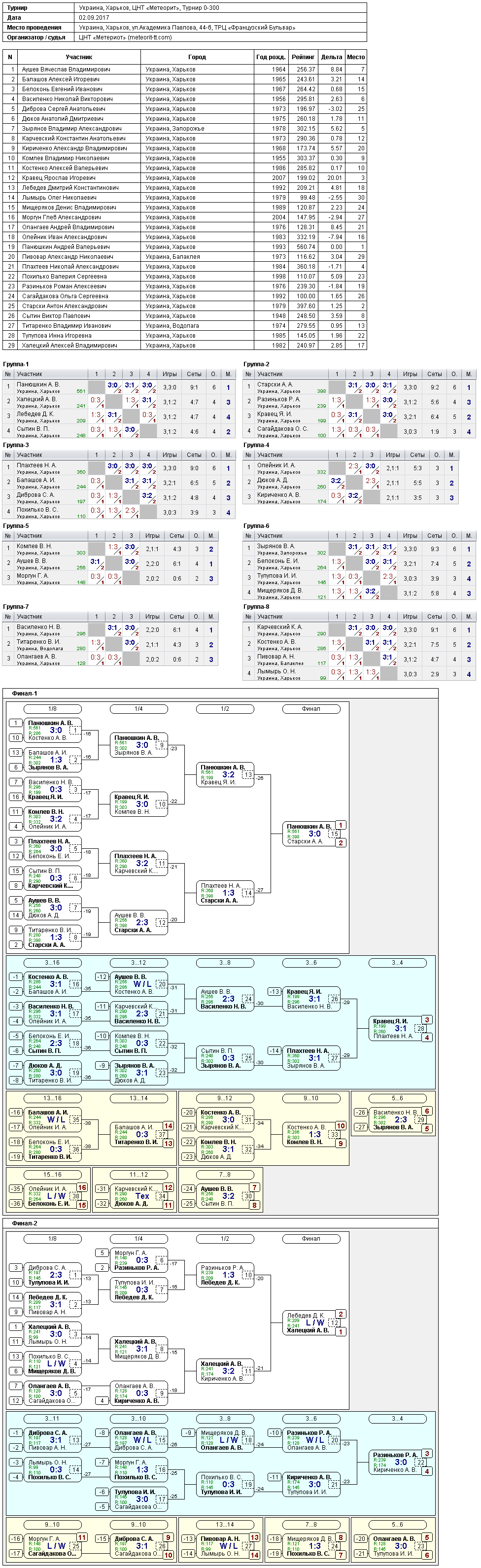Click the rating value 560.74
The image size is (481, 1568).
pos(306,246)
